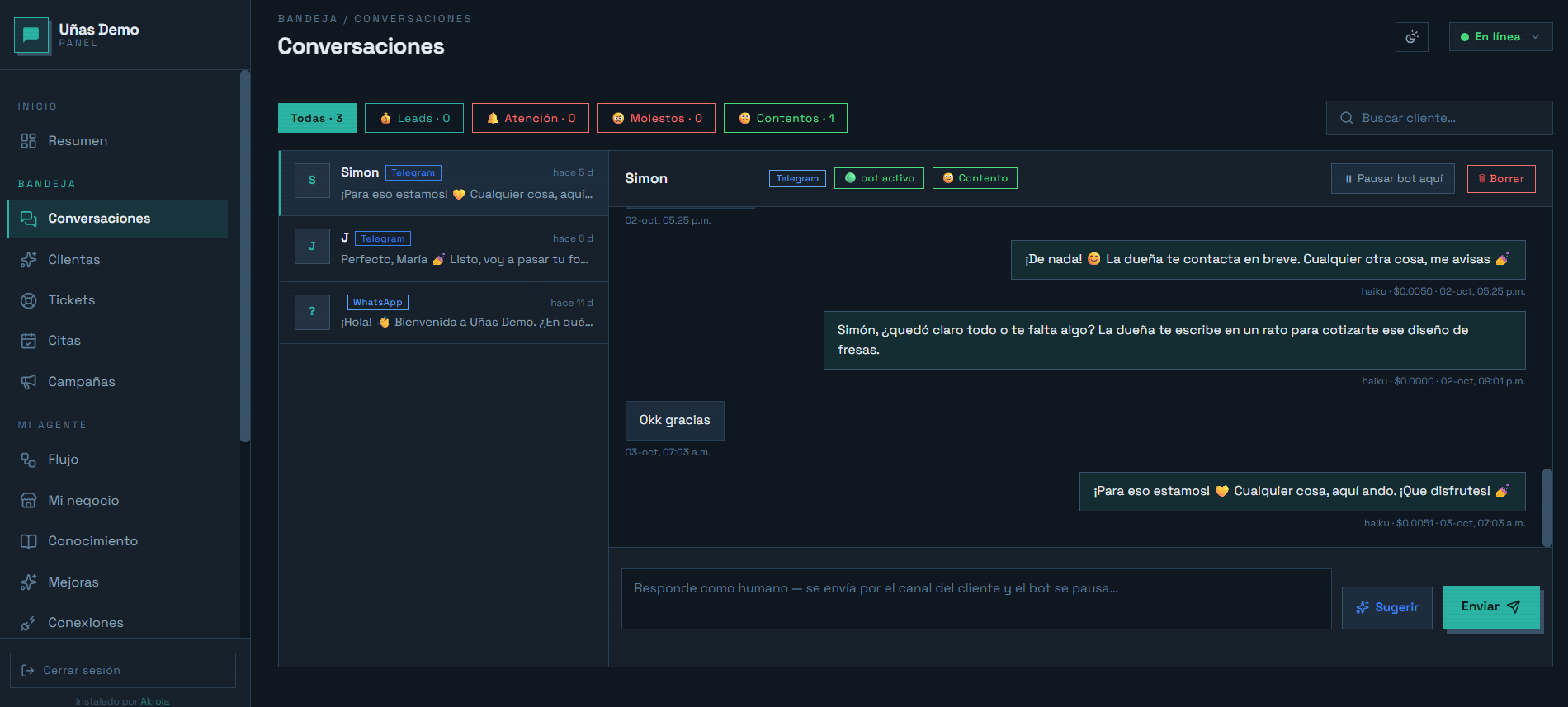Click the Cerrar sesión button

[x=123, y=671]
